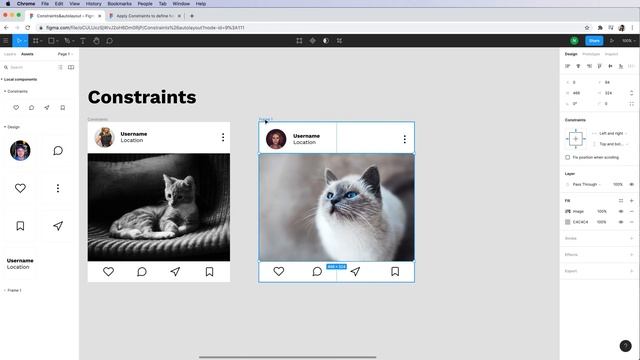Switch to the Inspect tab
The height and width of the screenshot is (360, 640).
coord(611,54)
